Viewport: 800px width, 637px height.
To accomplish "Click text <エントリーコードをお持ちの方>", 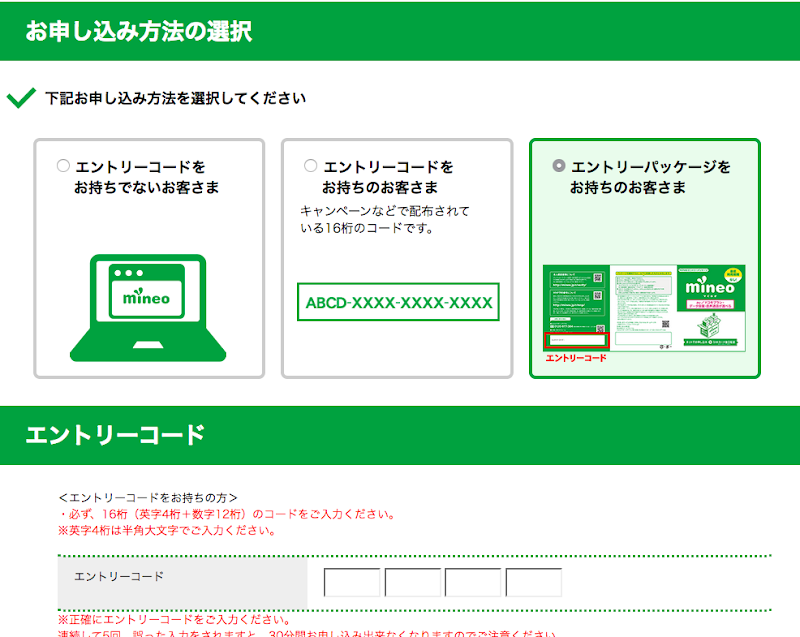I will coord(148,497).
